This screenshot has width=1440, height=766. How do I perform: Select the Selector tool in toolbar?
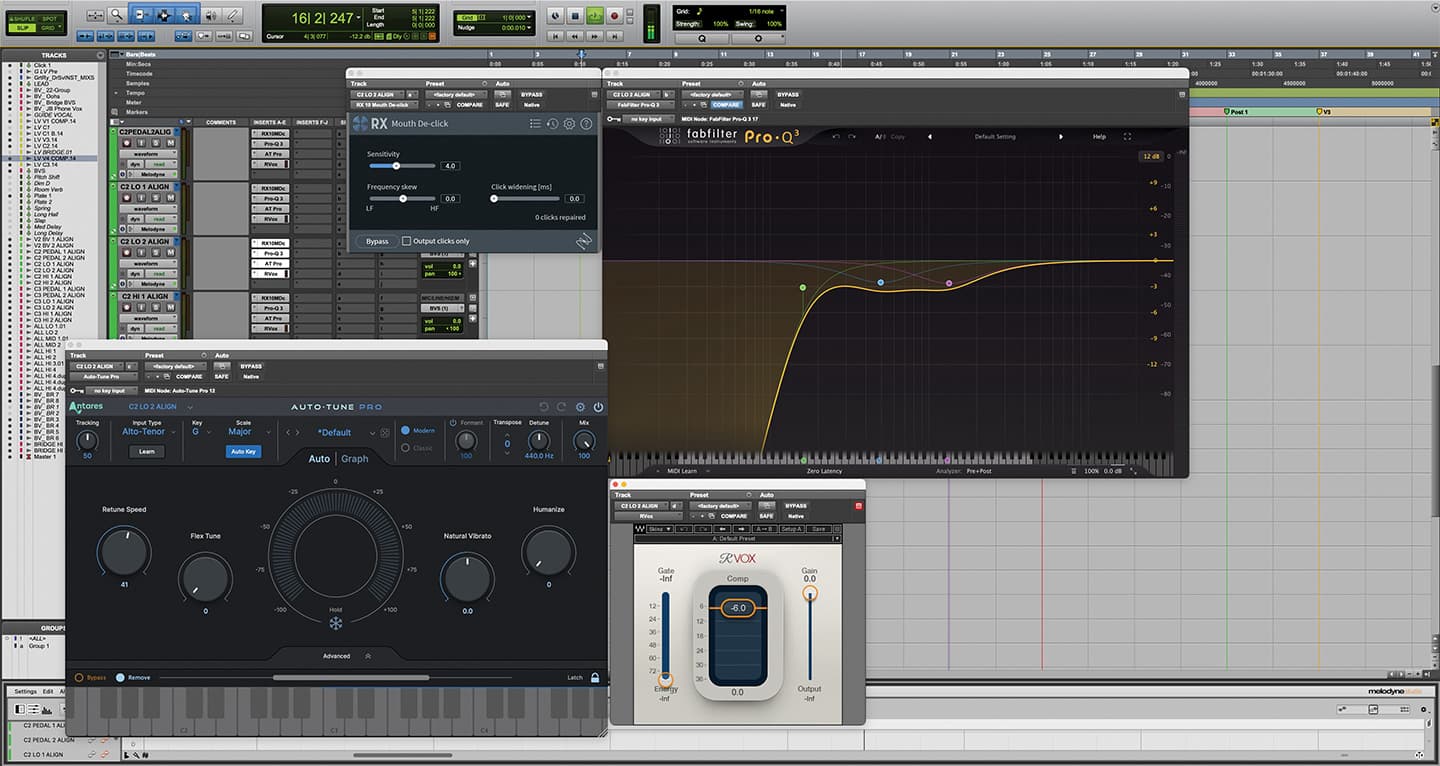tap(163, 15)
